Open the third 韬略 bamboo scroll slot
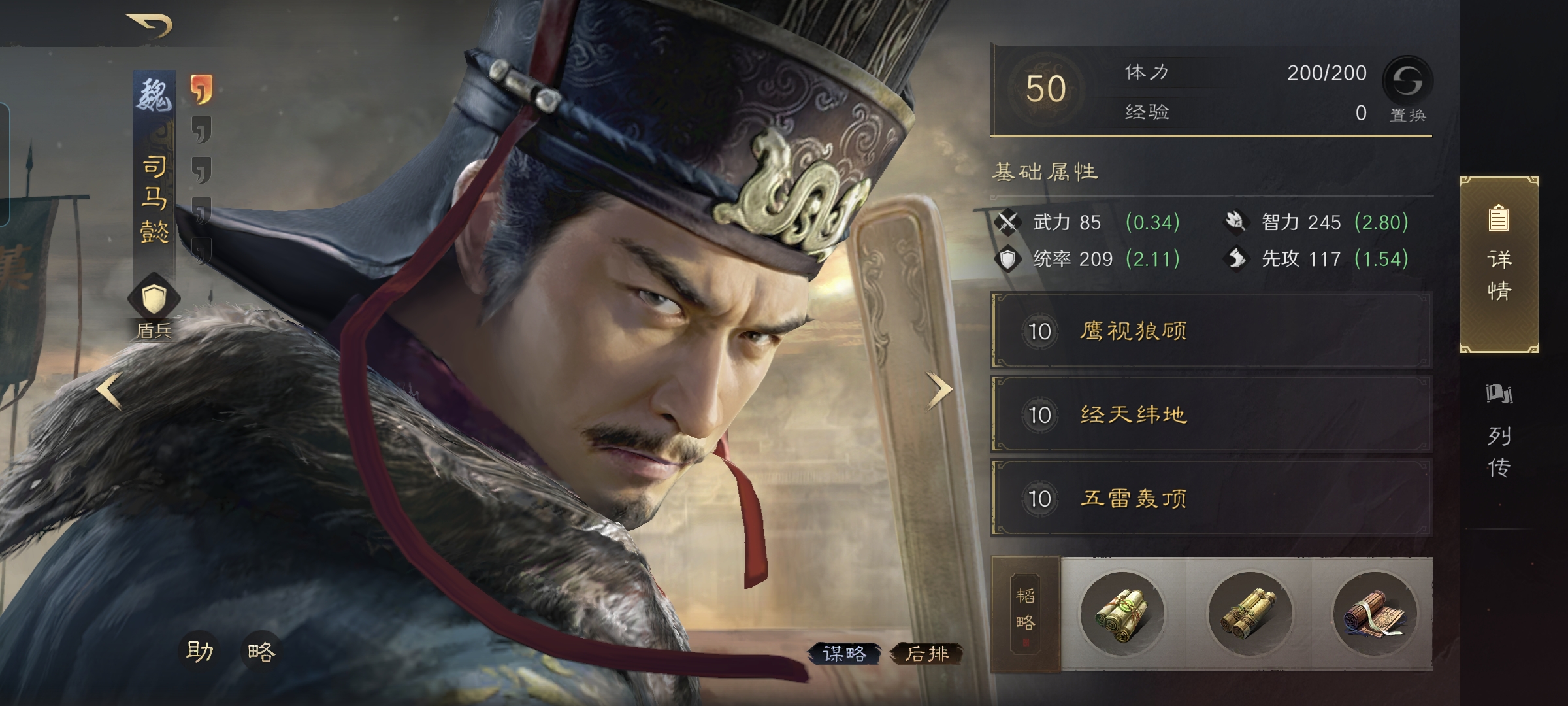The image size is (1568, 706). coord(1375,614)
